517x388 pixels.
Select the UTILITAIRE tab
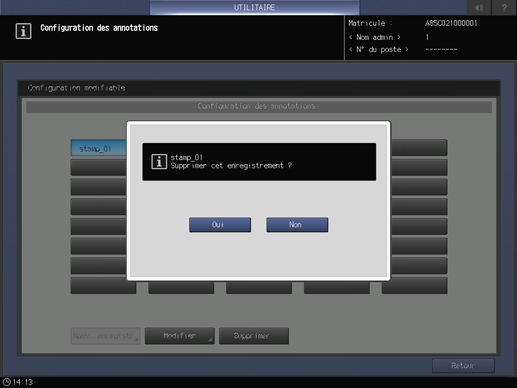[254, 7]
